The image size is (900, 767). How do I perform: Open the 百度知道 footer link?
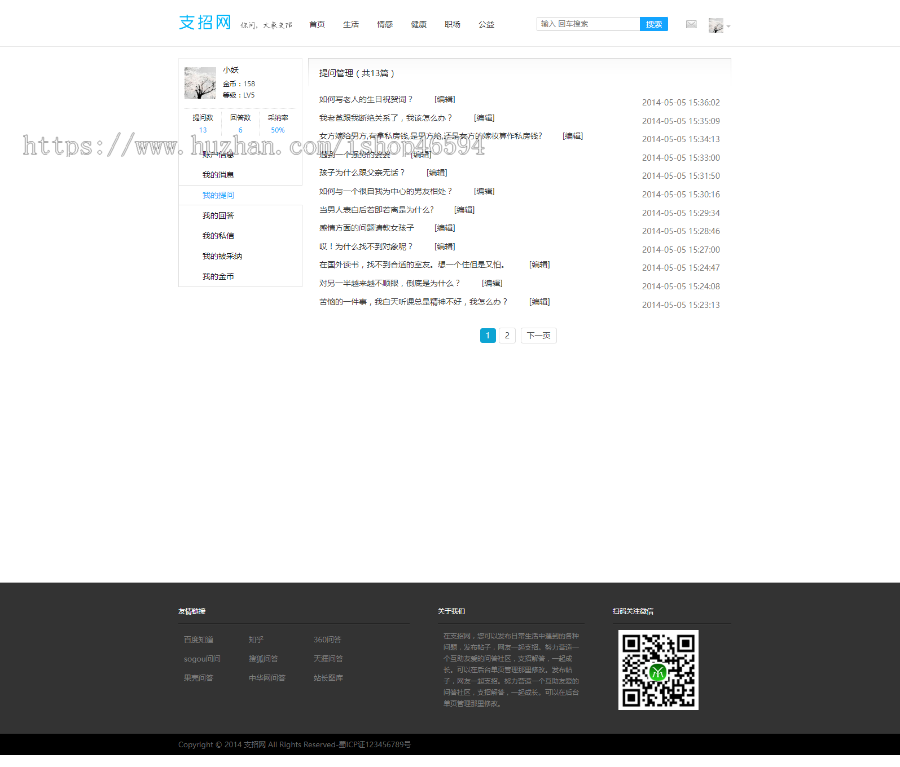199,640
